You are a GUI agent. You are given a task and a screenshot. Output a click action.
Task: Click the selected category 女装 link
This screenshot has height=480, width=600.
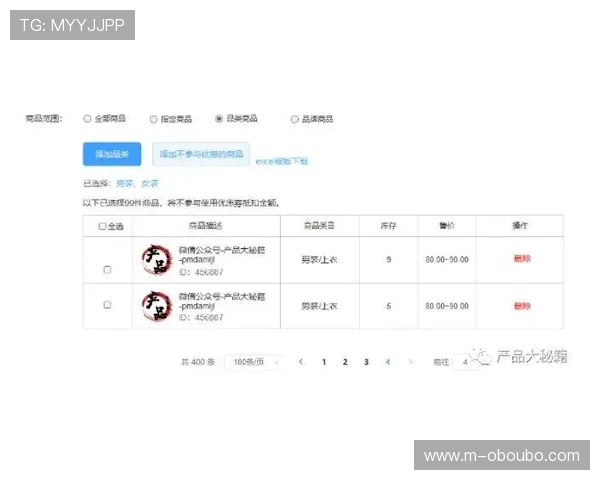pyautogui.click(x=150, y=184)
